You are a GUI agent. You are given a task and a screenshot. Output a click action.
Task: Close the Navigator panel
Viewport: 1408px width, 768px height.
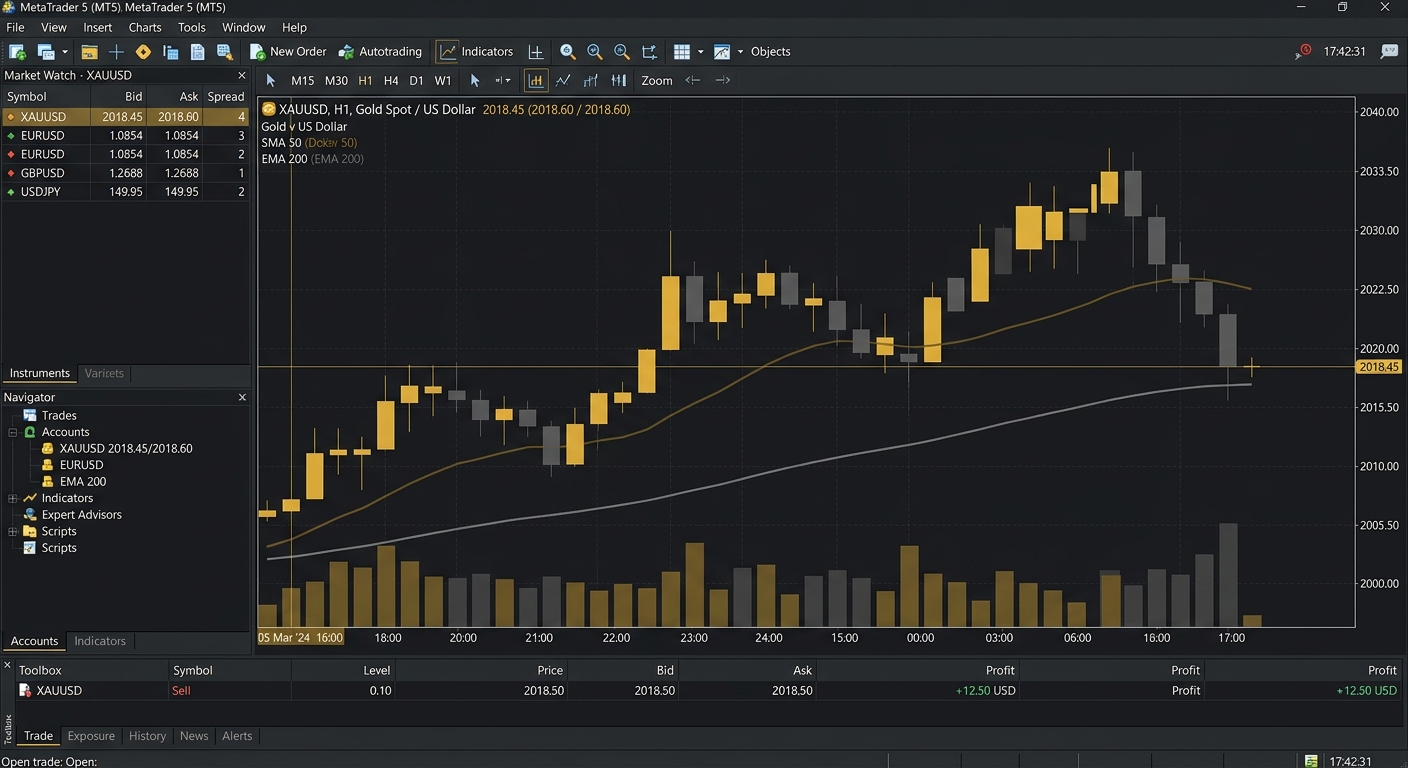(242, 397)
